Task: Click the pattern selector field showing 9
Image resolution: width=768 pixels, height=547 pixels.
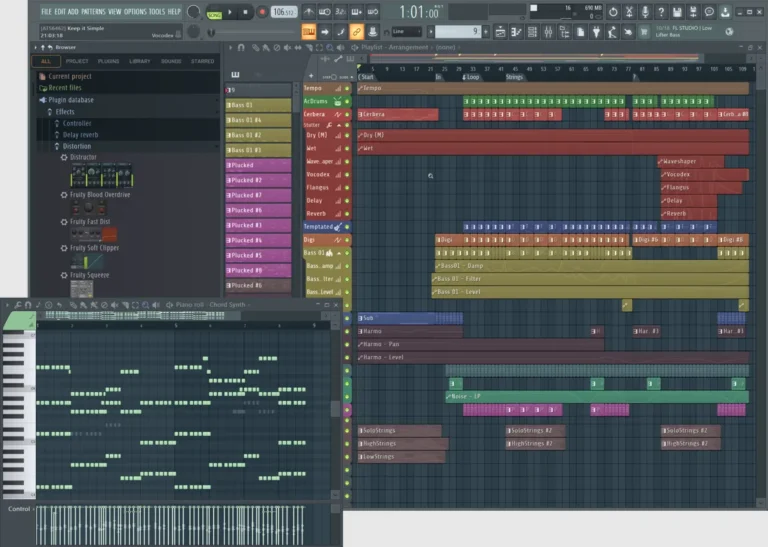Action: [457, 32]
